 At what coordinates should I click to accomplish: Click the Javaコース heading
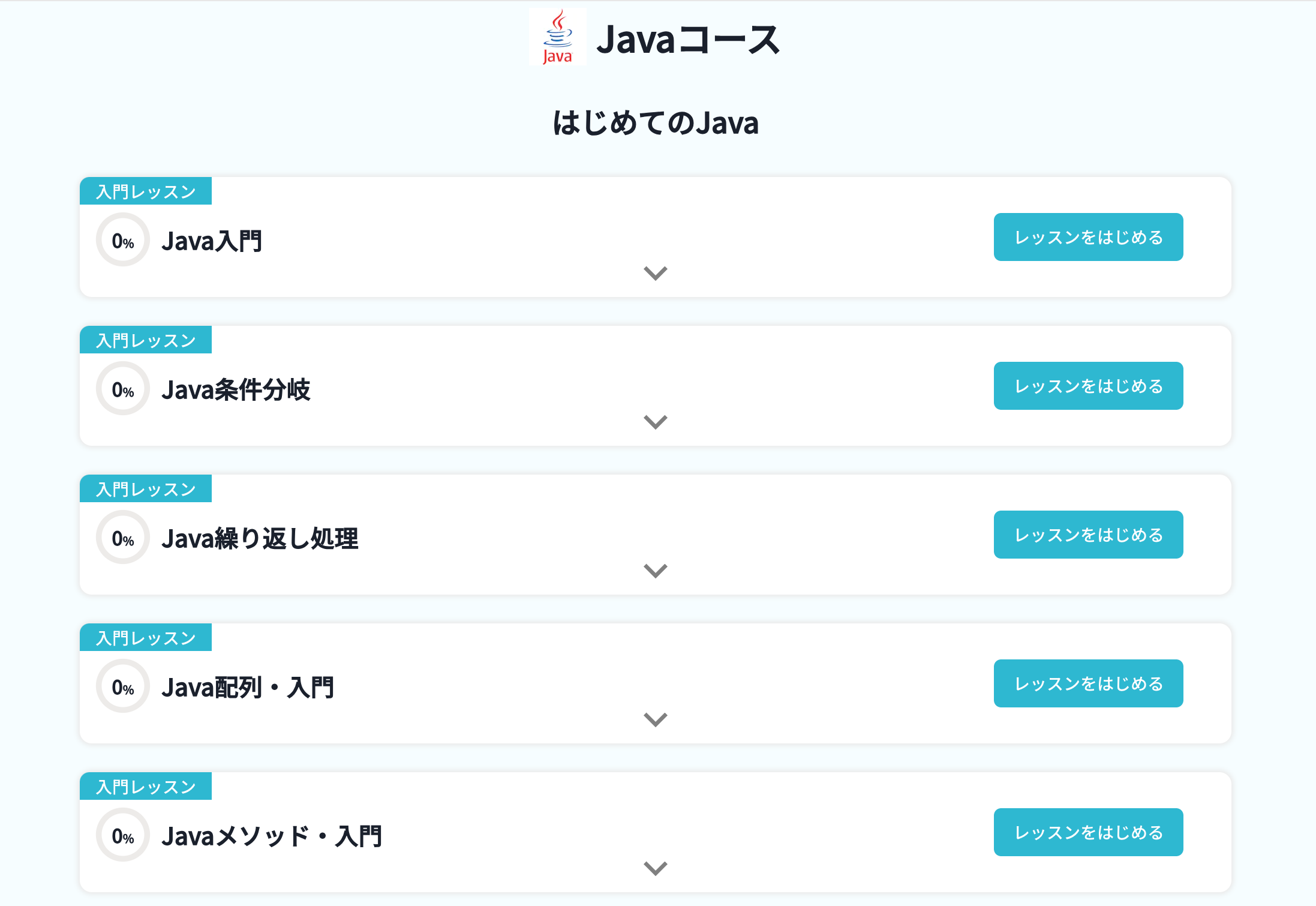689,40
